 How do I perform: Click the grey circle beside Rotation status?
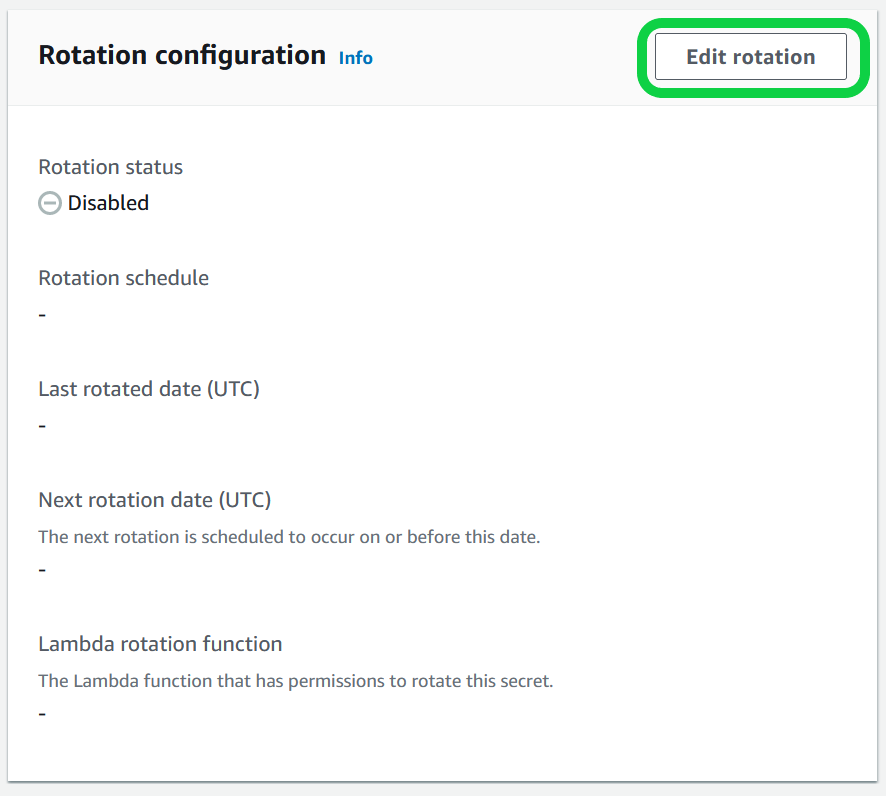tap(49, 203)
